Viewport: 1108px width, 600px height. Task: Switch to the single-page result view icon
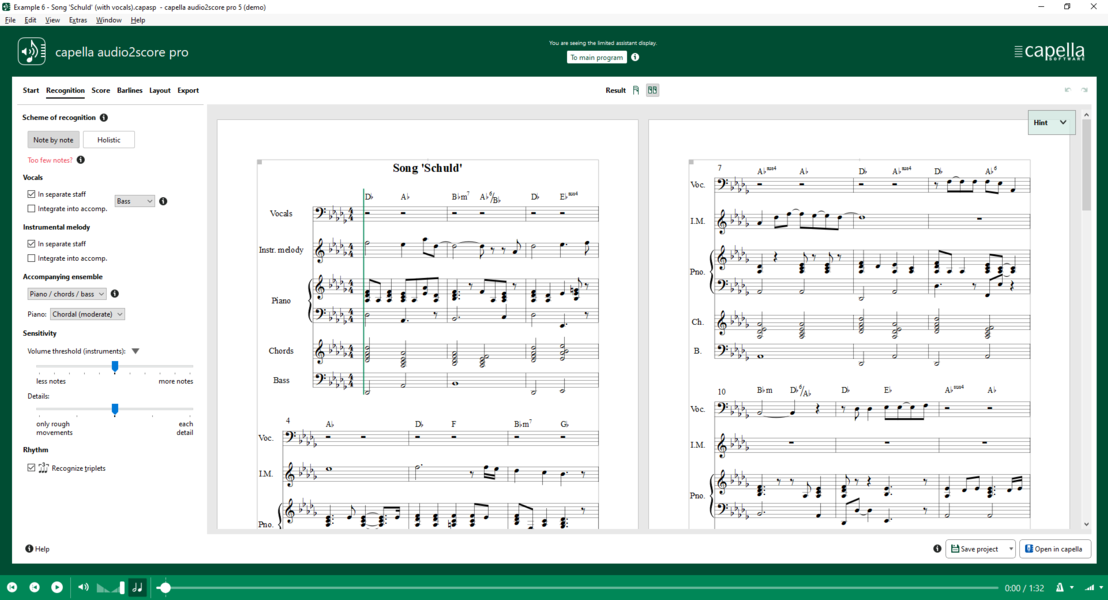(636, 90)
